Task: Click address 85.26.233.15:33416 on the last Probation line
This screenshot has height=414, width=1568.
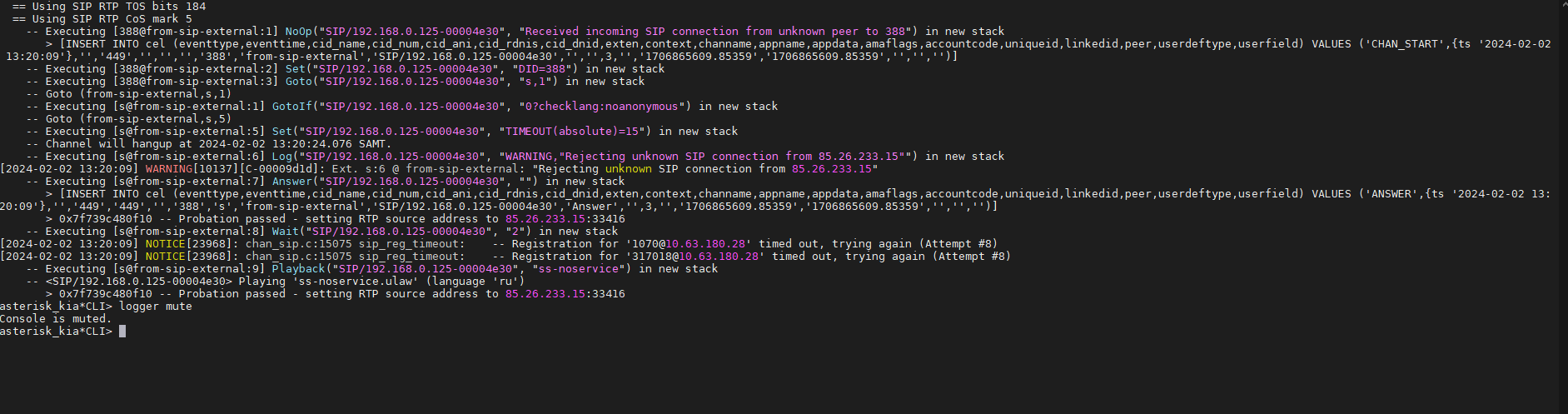Action: [565, 294]
